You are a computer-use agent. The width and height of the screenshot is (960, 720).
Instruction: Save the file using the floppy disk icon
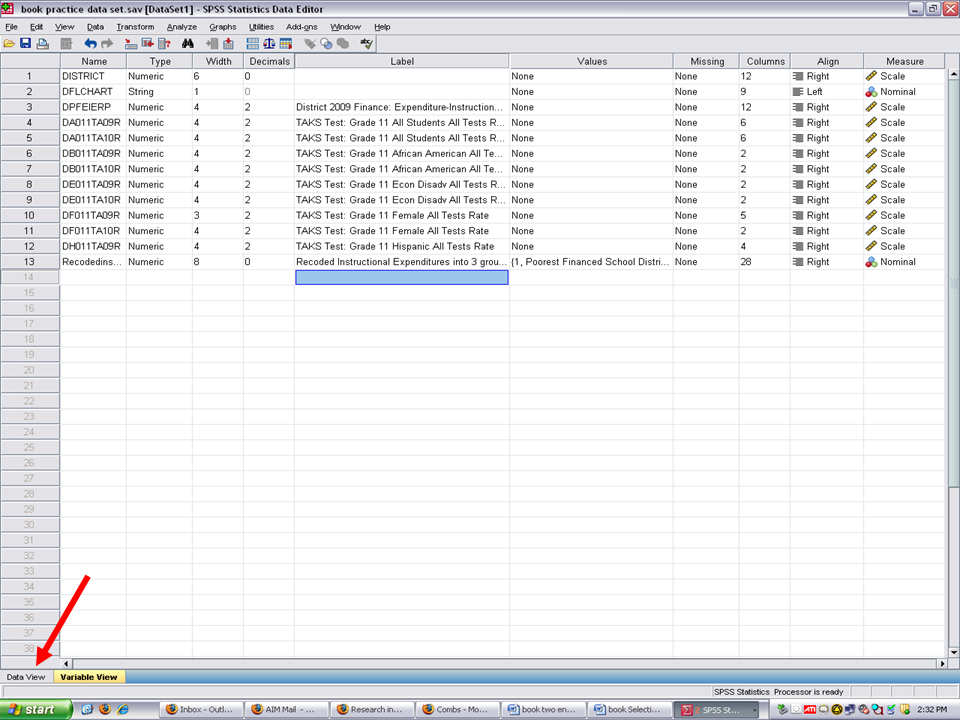tap(25, 44)
